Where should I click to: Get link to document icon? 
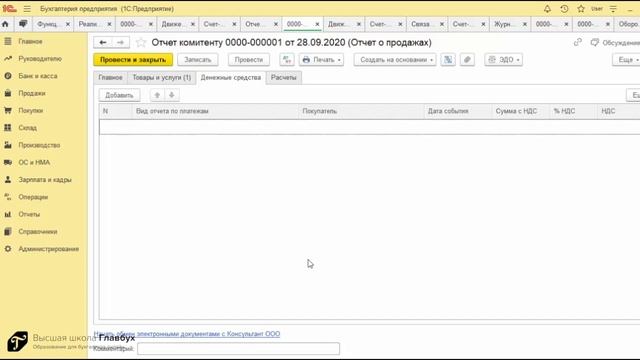[578, 42]
